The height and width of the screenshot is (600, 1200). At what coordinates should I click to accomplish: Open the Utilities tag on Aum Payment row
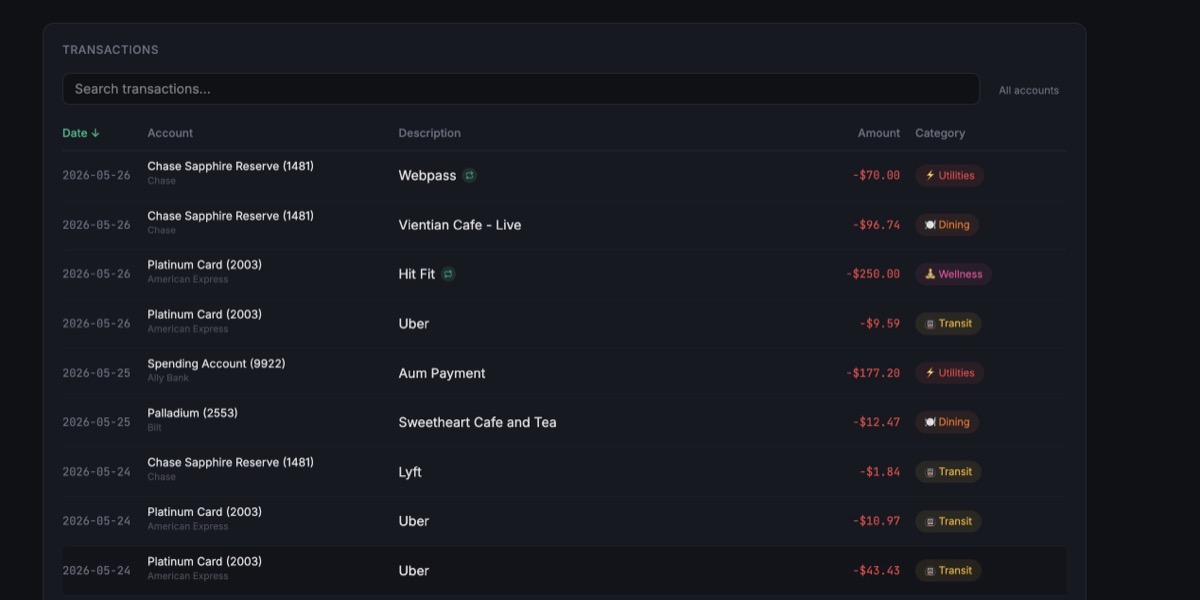(949, 373)
